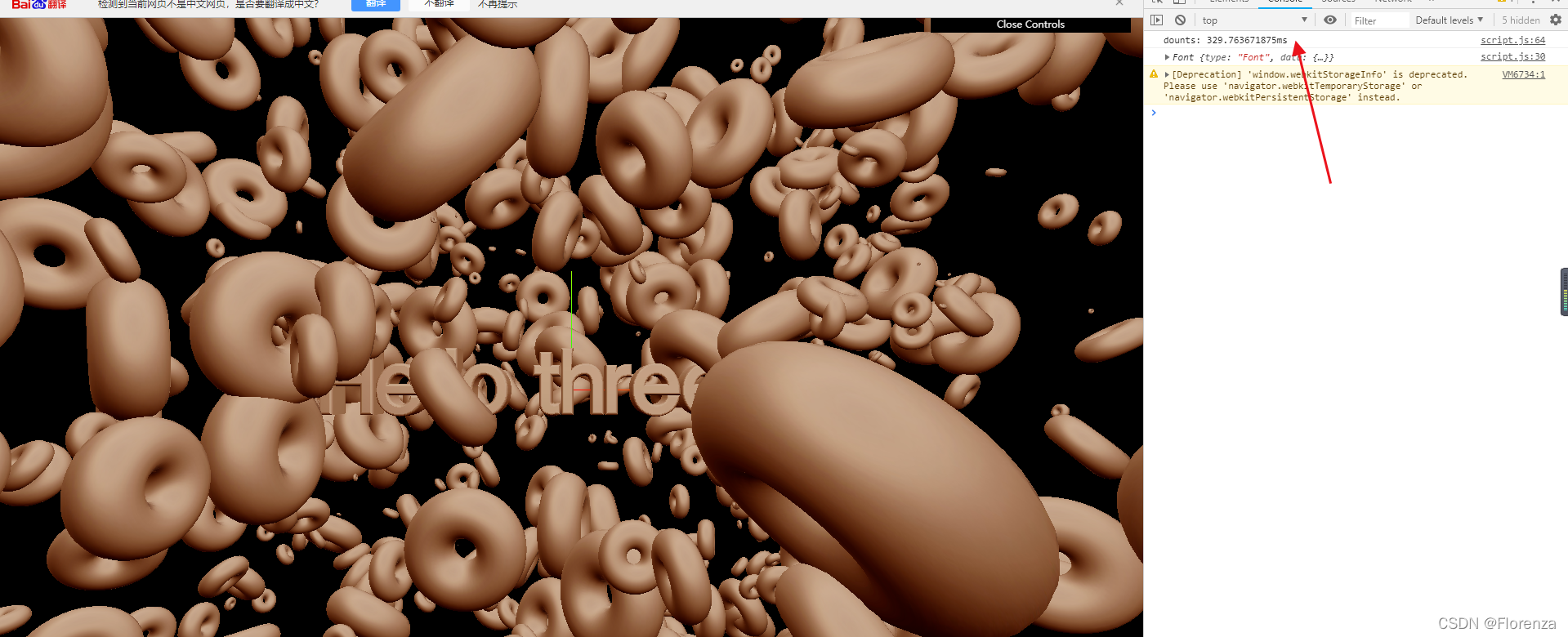Clear the console with the ban icon
This screenshot has width=1568, height=637.
point(1180,20)
